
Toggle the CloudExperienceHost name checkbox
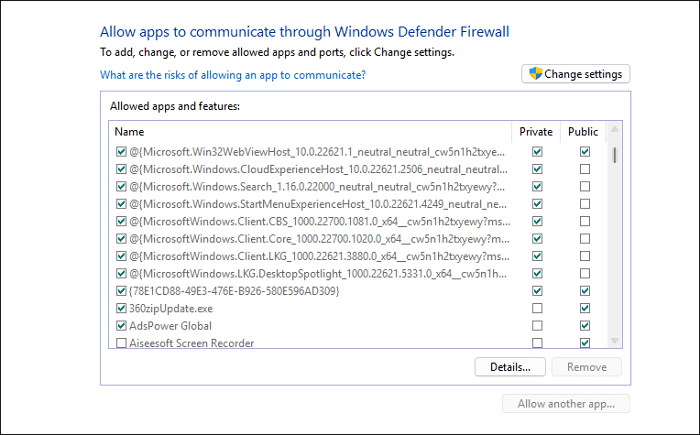(121, 169)
